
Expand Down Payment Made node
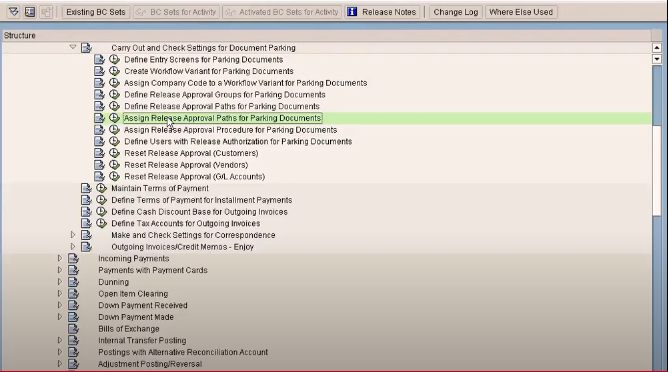click(60, 317)
